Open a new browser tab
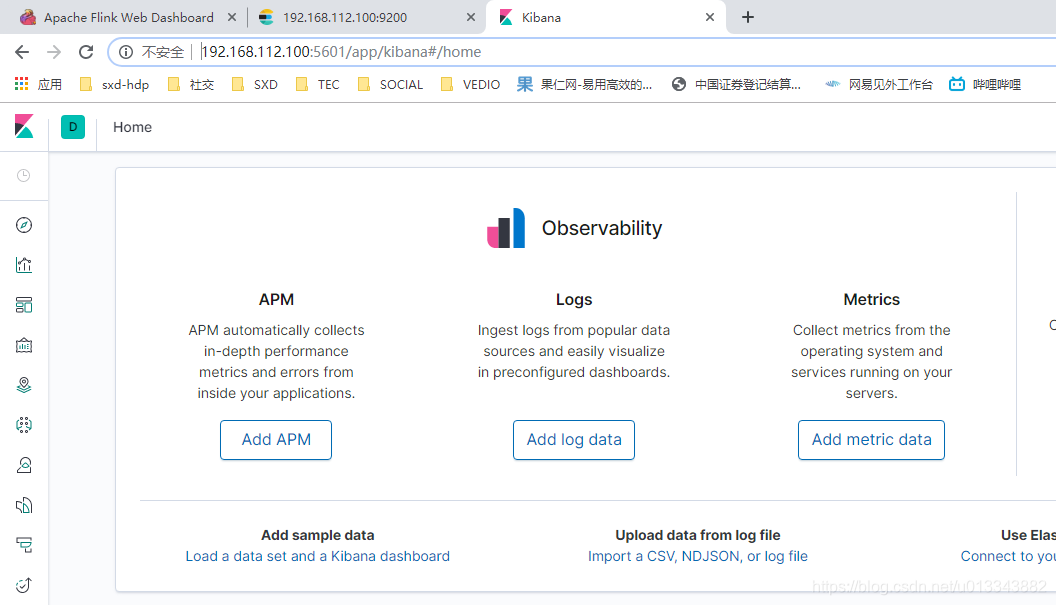This screenshot has height=605, width=1056. click(748, 18)
